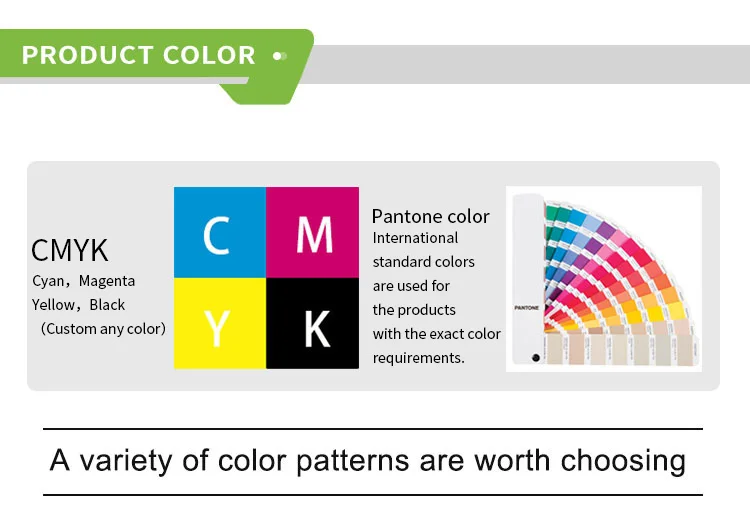
Task: Click the white dot beside PRODUCT COLOR
Action: 277,56
